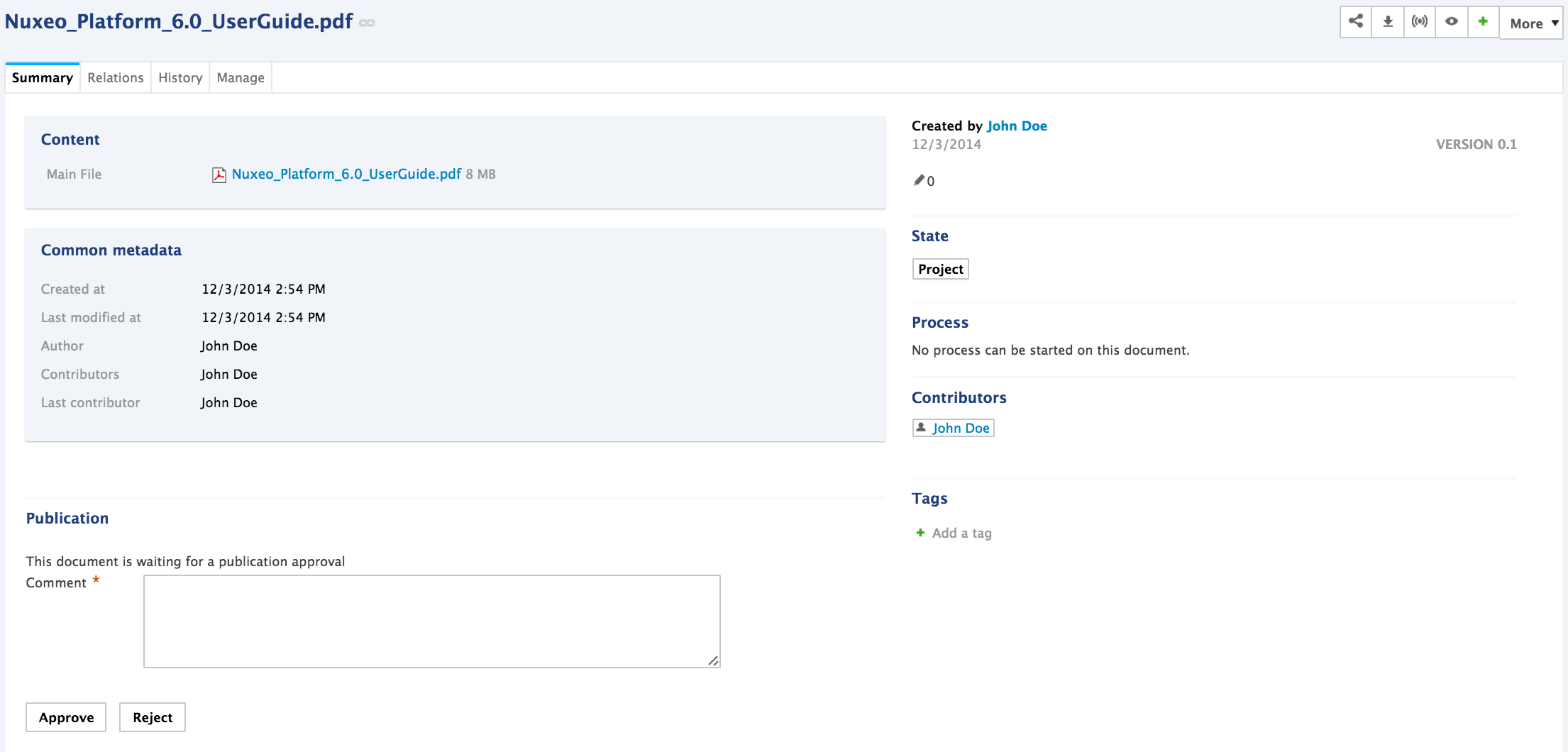Switch to the Summary tab
This screenshot has width=1568, height=752.
[43, 77]
